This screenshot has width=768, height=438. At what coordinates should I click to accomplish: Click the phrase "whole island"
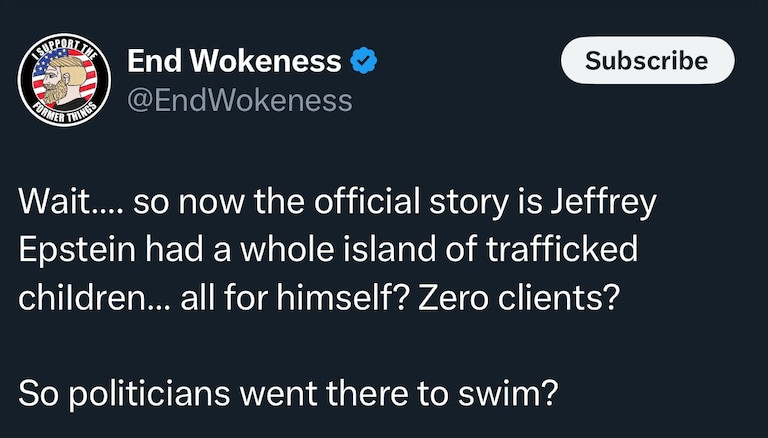point(328,250)
